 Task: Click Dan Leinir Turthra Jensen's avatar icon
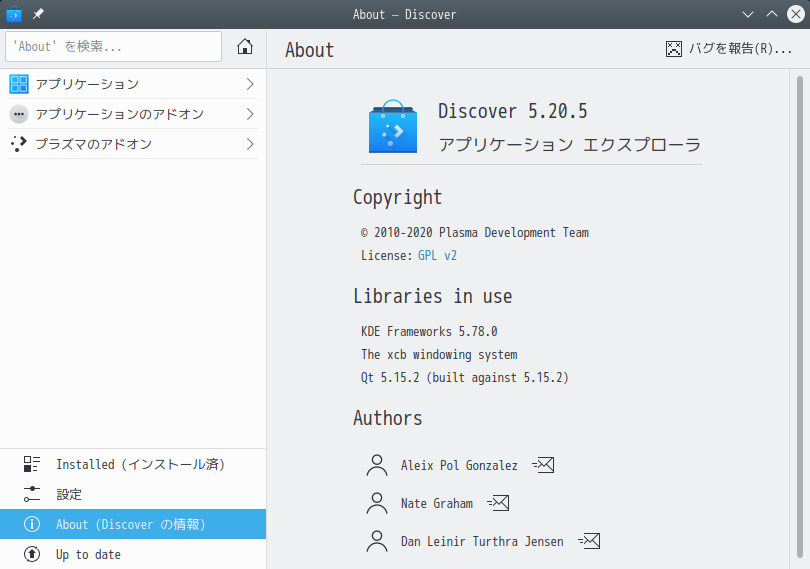[377, 541]
